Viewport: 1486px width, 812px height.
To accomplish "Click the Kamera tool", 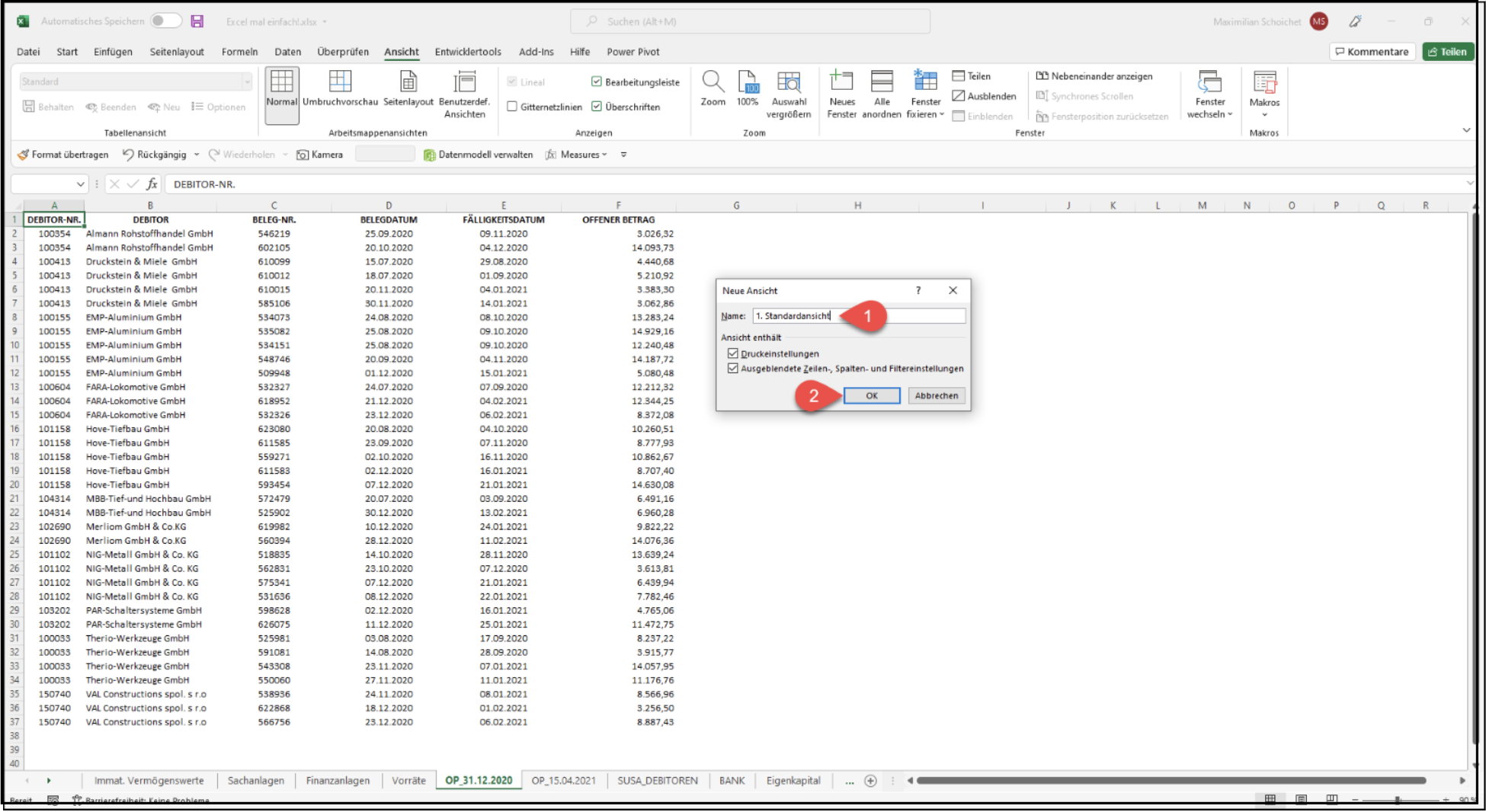I will 320,155.
